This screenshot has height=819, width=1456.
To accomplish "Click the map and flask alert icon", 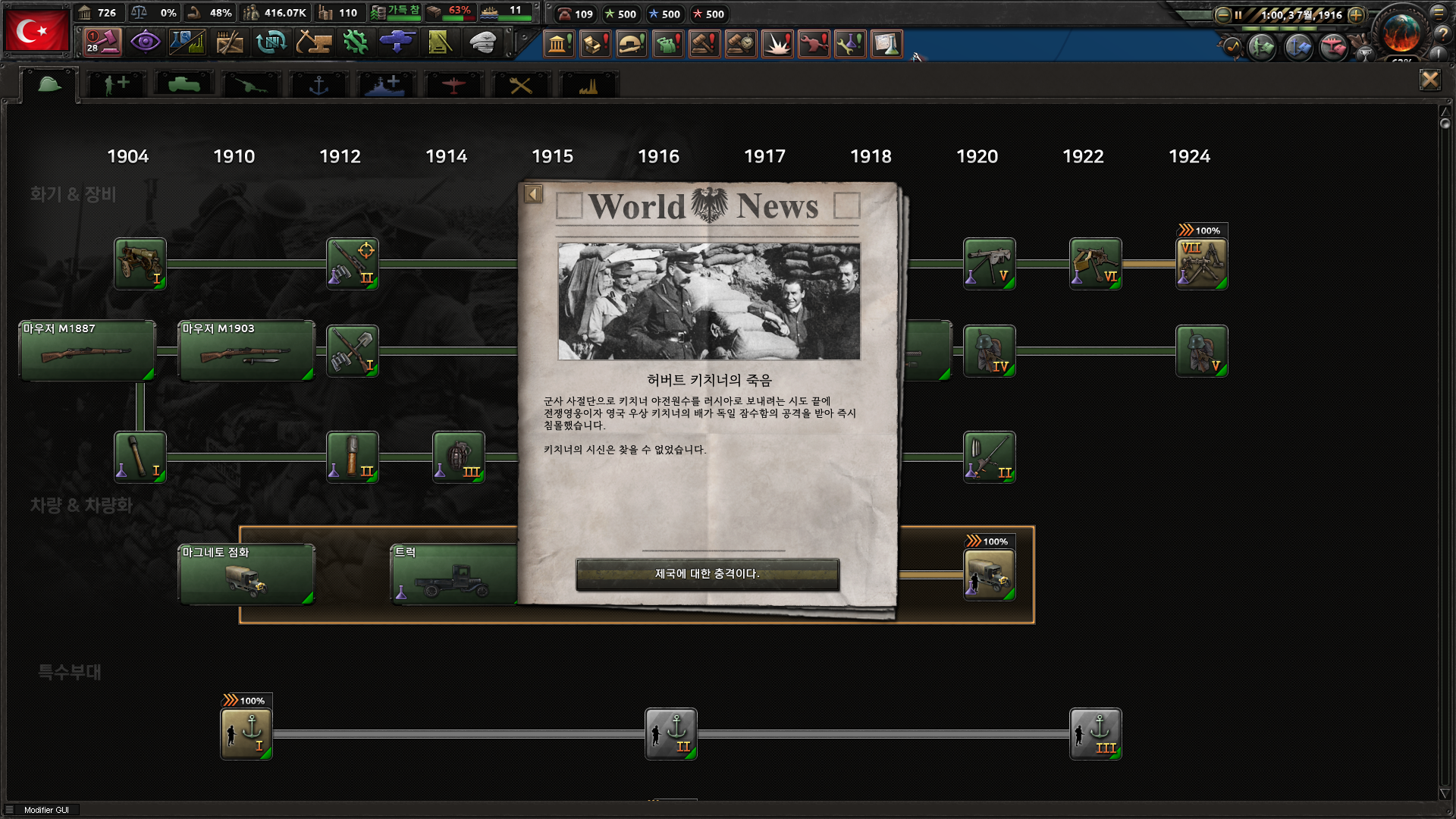I will (886, 44).
